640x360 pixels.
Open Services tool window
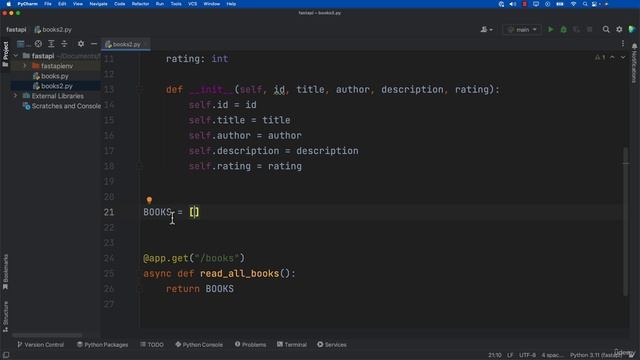[332, 344]
